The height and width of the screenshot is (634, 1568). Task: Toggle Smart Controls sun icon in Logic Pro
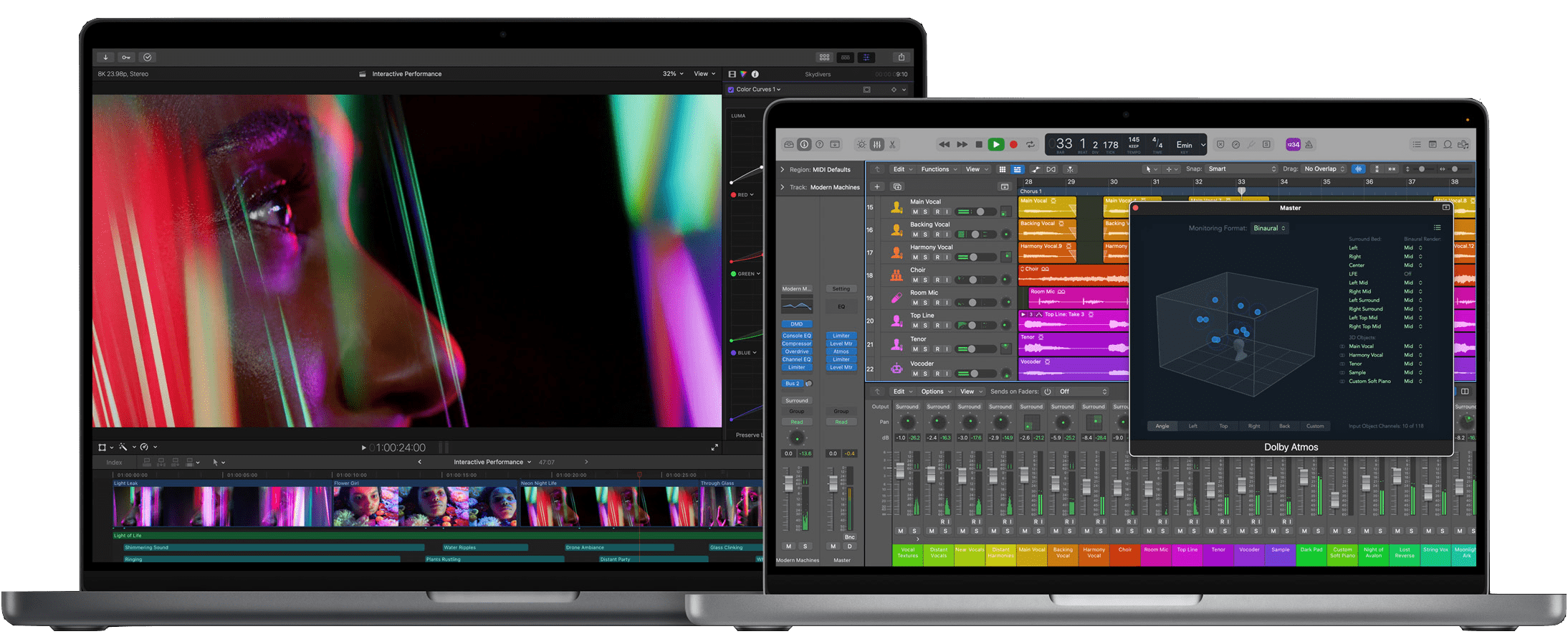pyautogui.click(x=861, y=144)
